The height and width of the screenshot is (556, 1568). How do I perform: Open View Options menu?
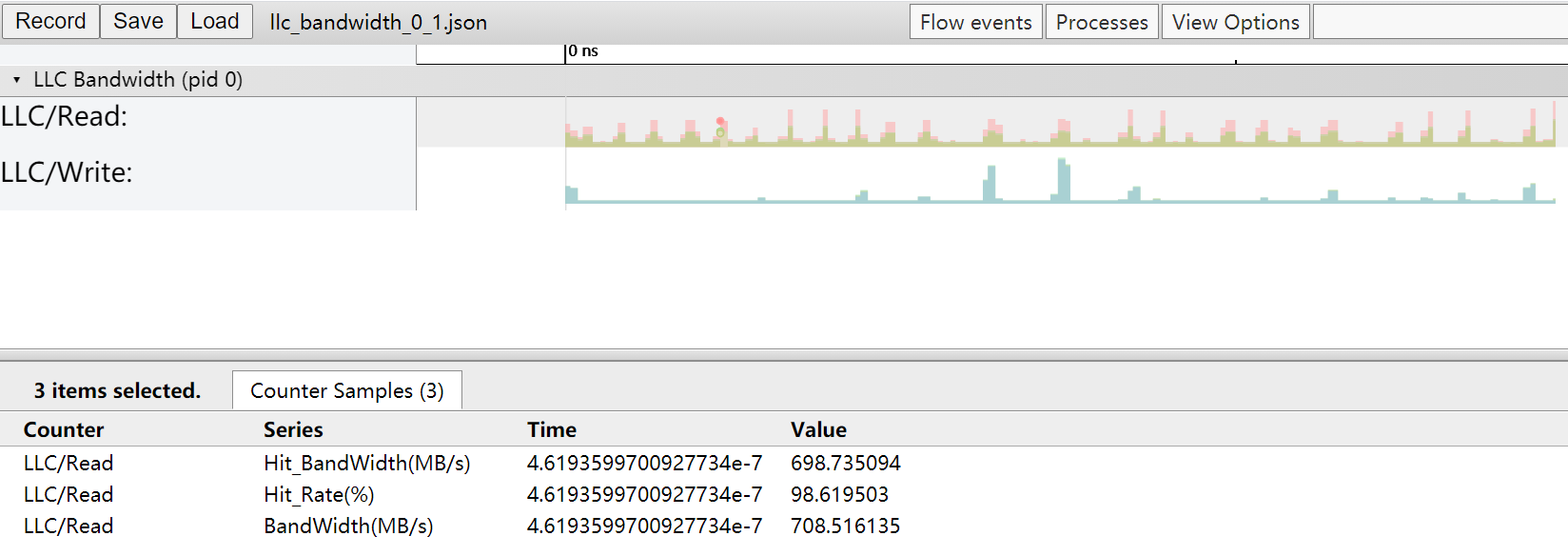(1236, 22)
